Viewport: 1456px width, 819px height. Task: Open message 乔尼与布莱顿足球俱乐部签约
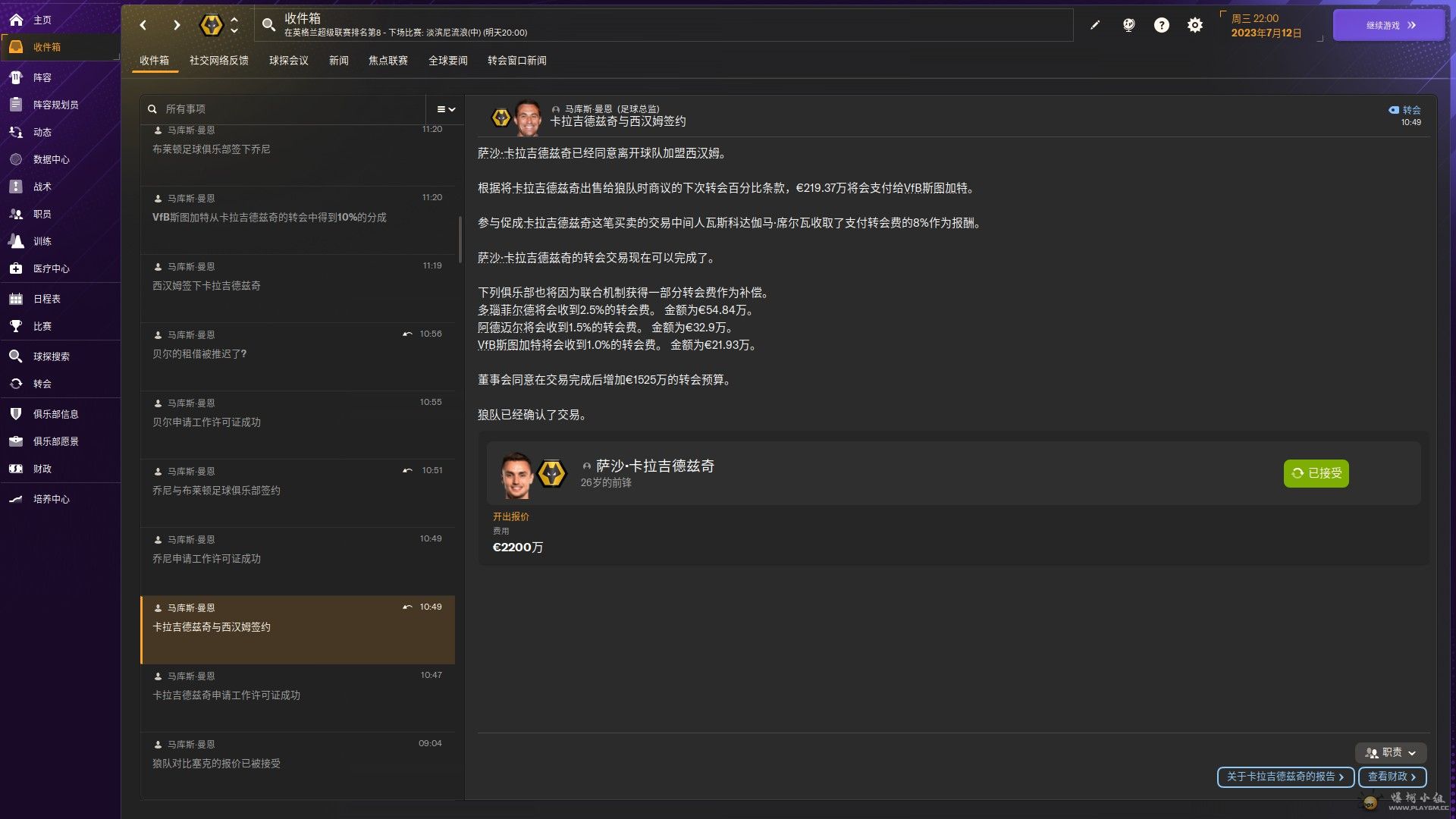click(x=297, y=494)
